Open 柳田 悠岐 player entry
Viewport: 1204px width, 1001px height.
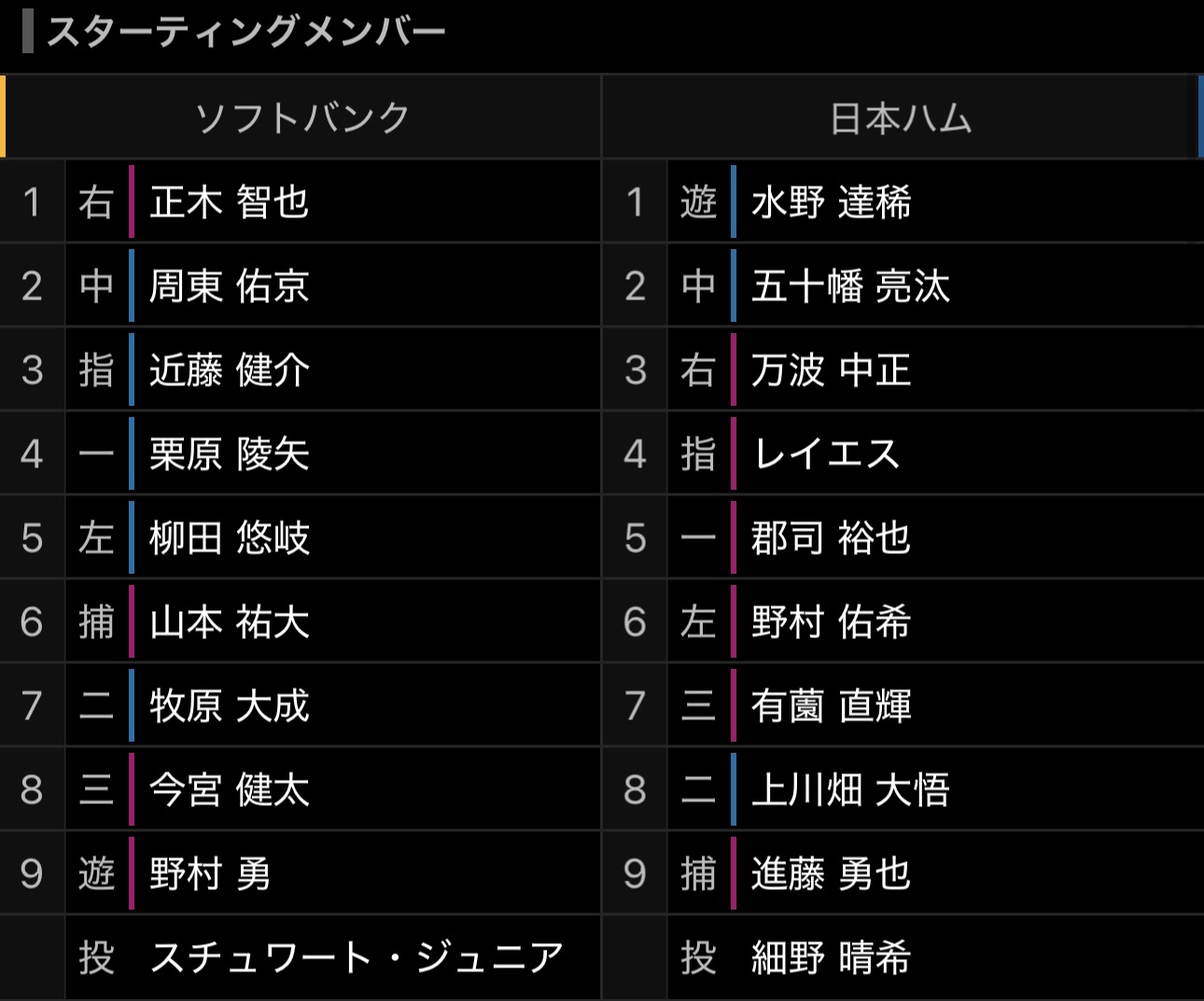(x=230, y=538)
